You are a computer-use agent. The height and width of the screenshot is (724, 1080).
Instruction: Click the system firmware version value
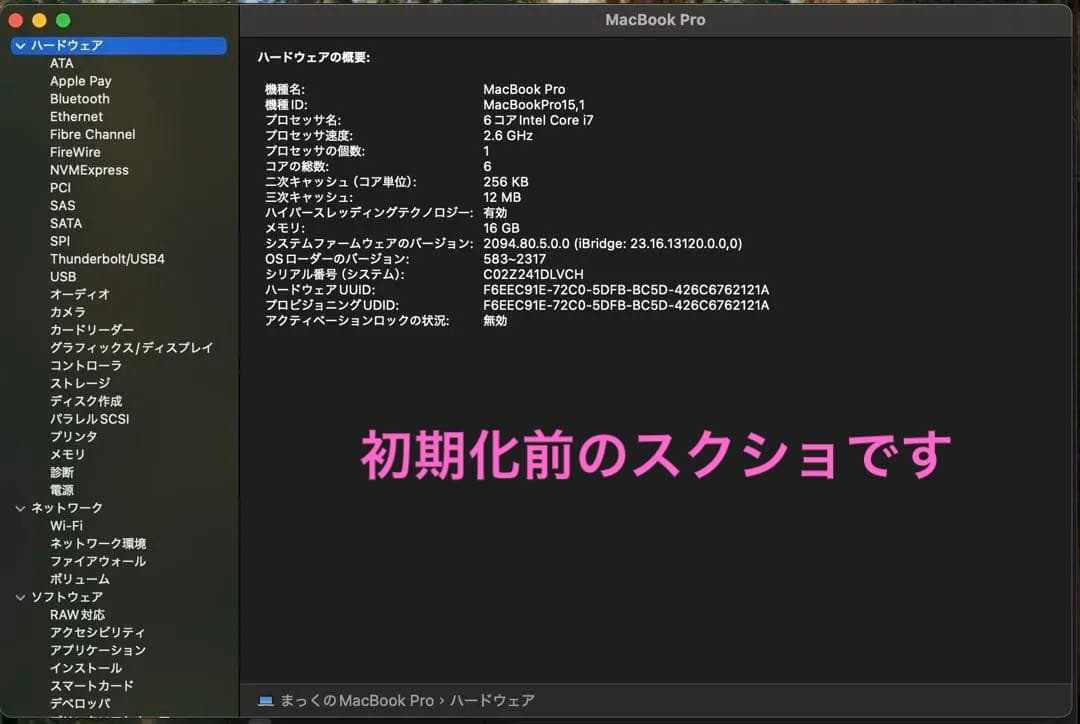coord(612,243)
